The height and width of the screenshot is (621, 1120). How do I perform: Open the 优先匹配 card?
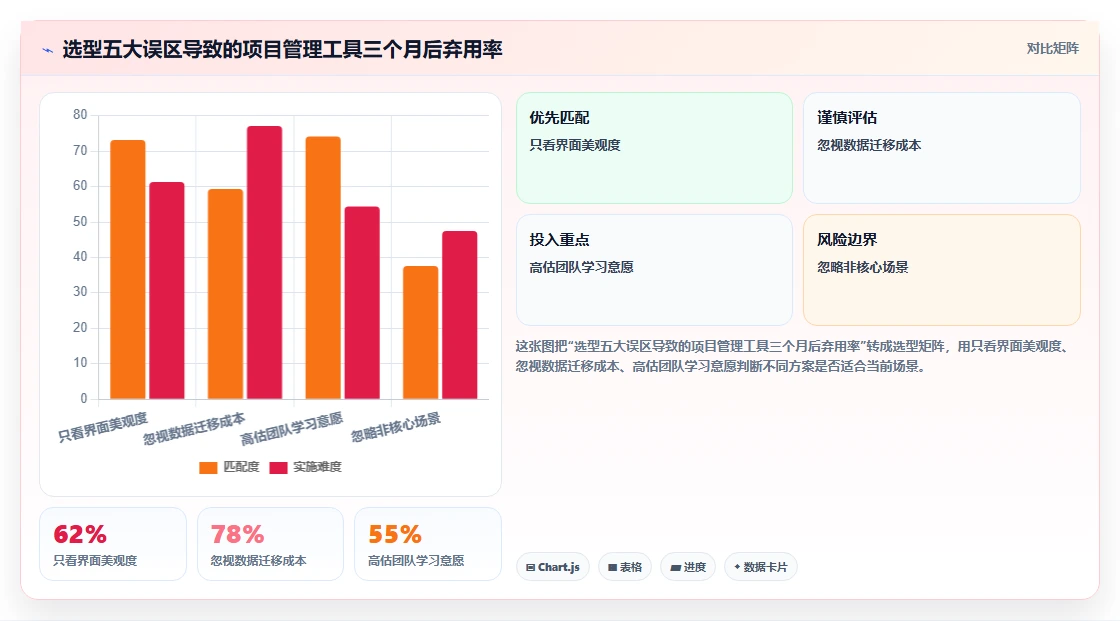pyautogui.click(x=654, y=148)
